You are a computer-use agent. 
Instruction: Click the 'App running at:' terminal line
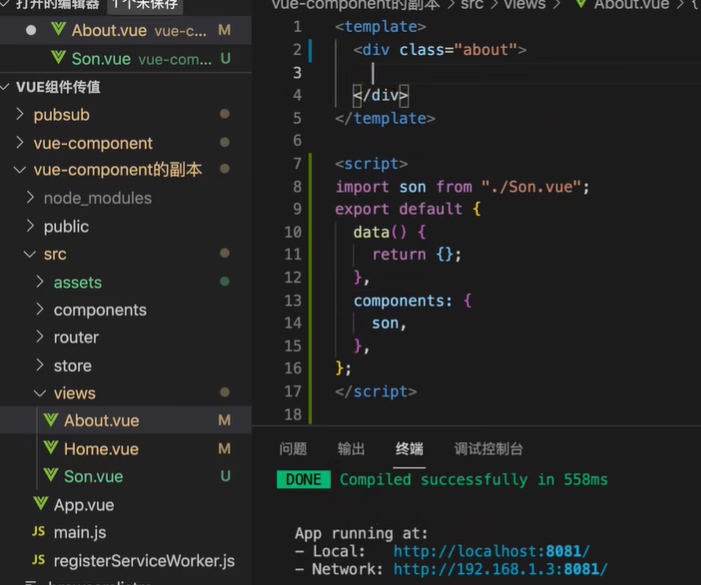[x=361, y=533]
